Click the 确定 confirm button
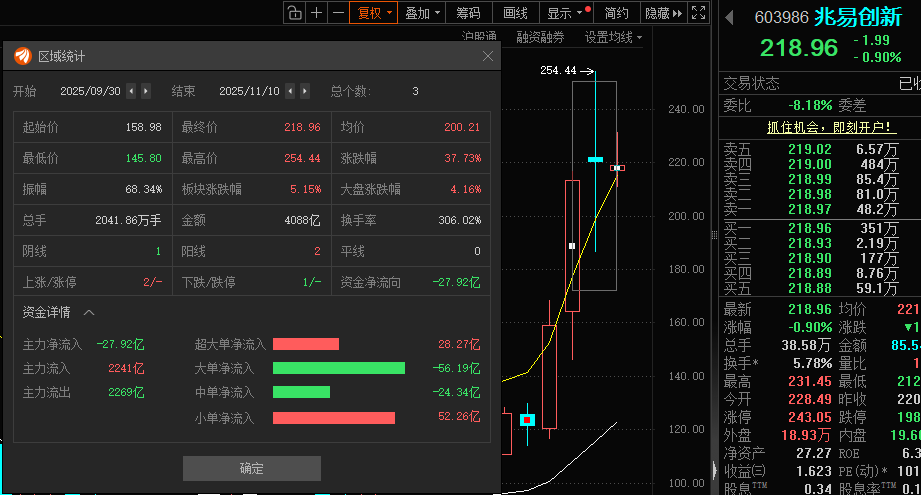This screenshot has width=921, height=495. click(252, 468)
